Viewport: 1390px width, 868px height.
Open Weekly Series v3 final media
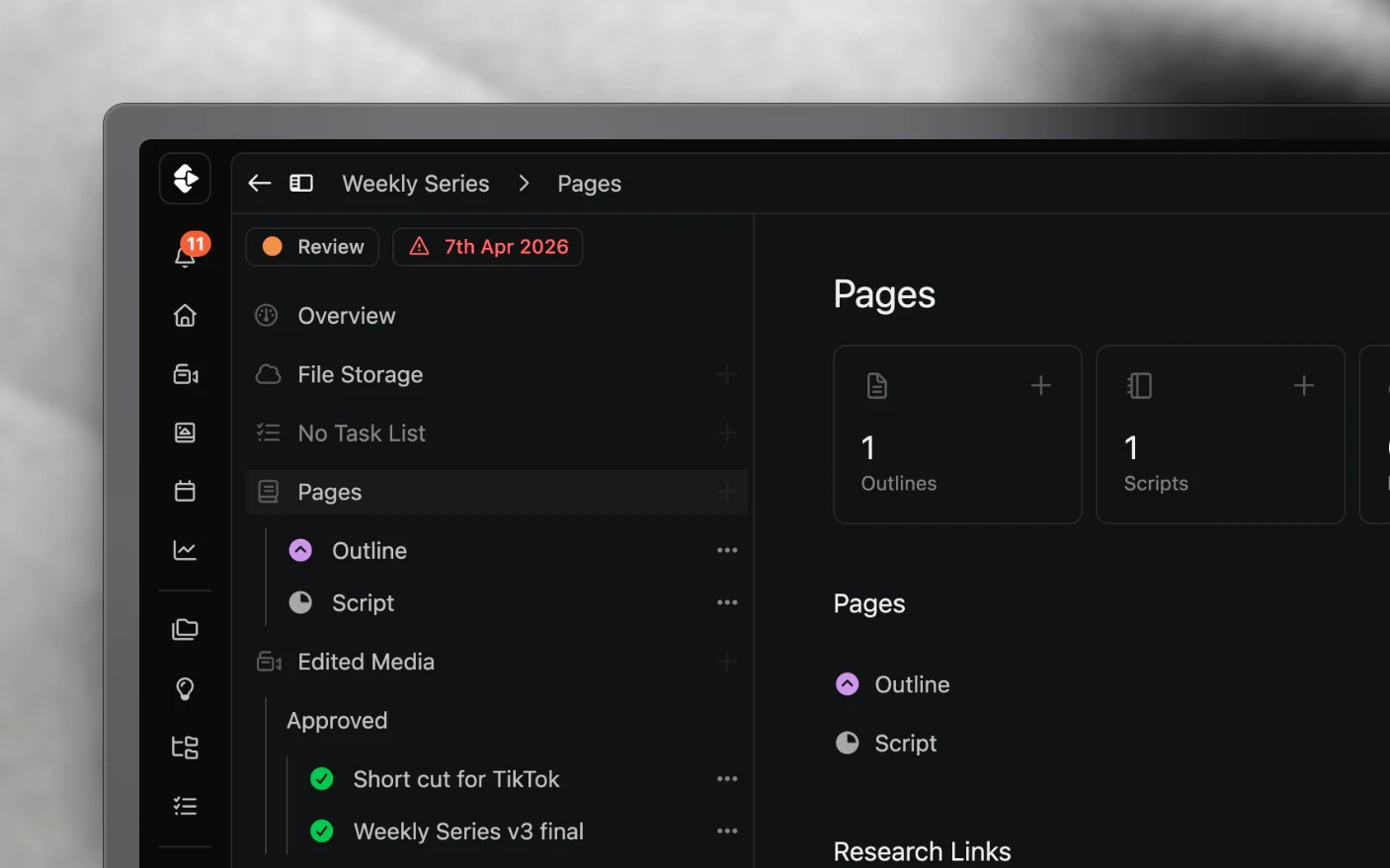pos(468,831)
